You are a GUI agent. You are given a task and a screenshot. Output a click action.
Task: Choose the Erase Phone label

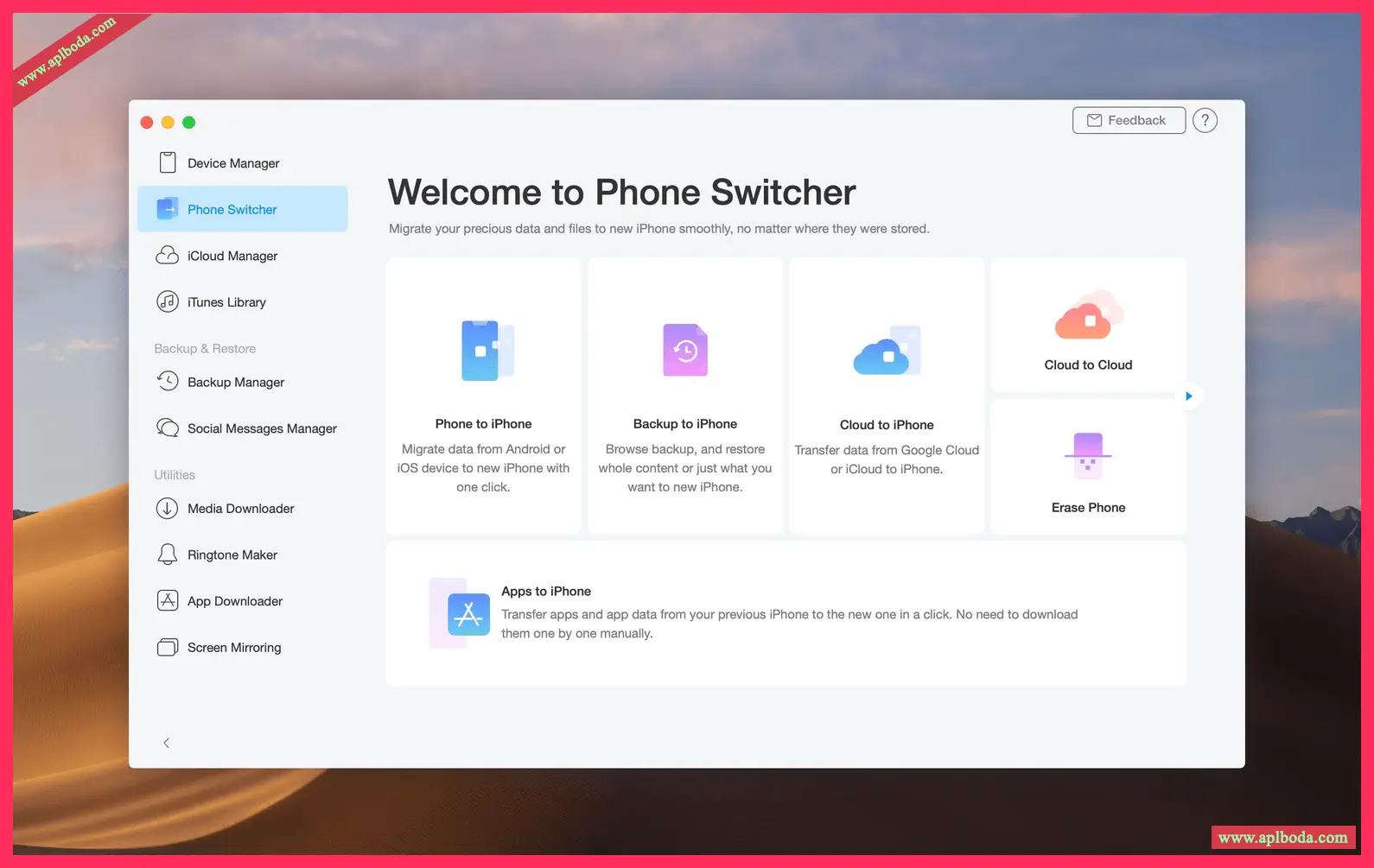coord(1088,507)
